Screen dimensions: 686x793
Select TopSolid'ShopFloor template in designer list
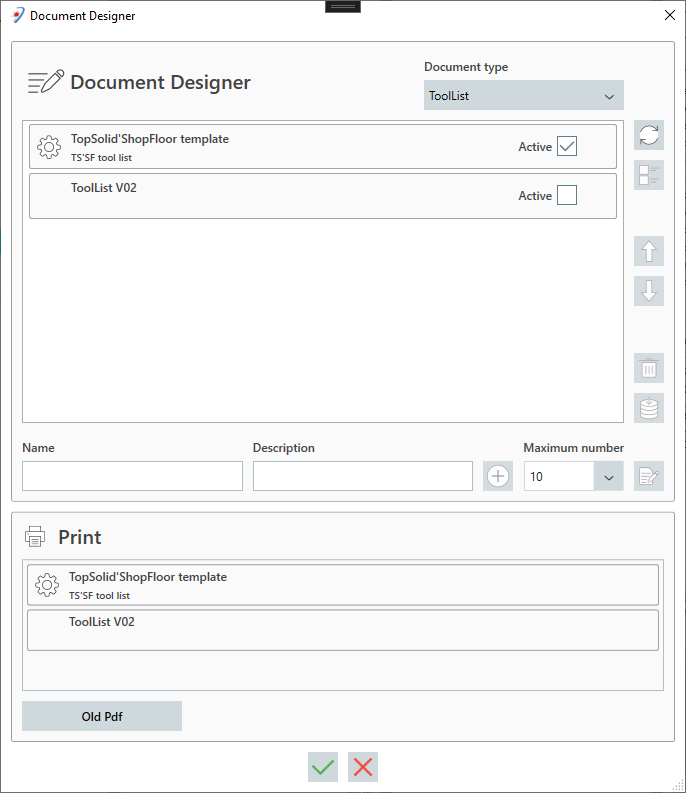323,147
